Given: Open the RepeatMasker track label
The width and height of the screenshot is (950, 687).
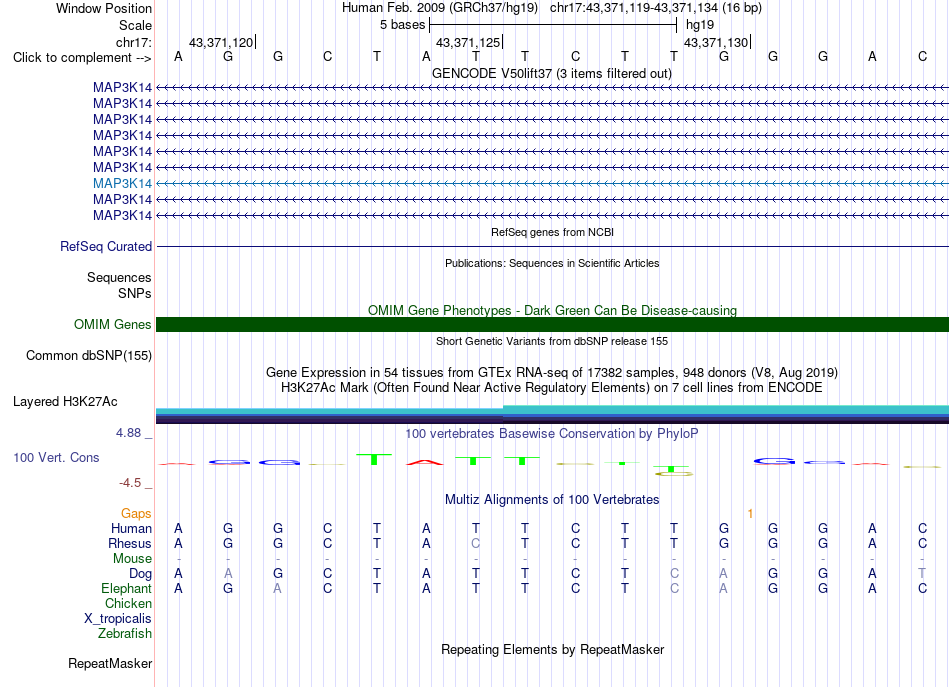Looking at the screenshot, I should point(110,663).
